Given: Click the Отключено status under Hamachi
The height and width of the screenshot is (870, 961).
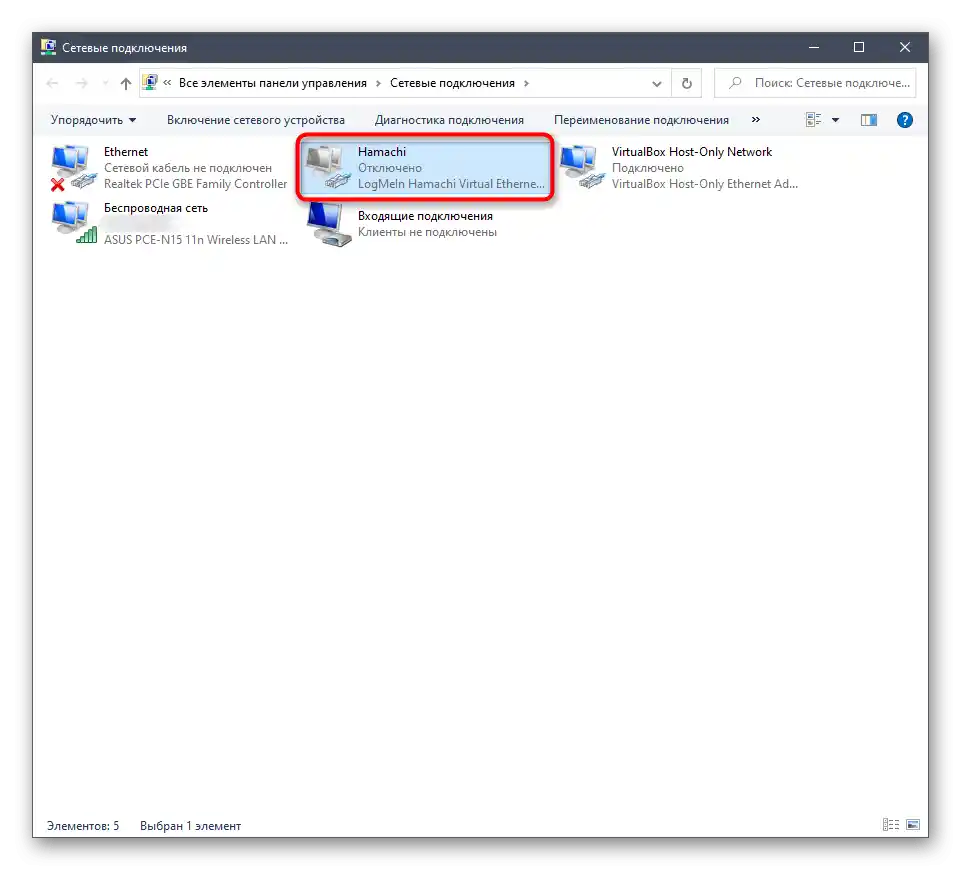Looking at the screenshot, I should click(x=390, y=168).
